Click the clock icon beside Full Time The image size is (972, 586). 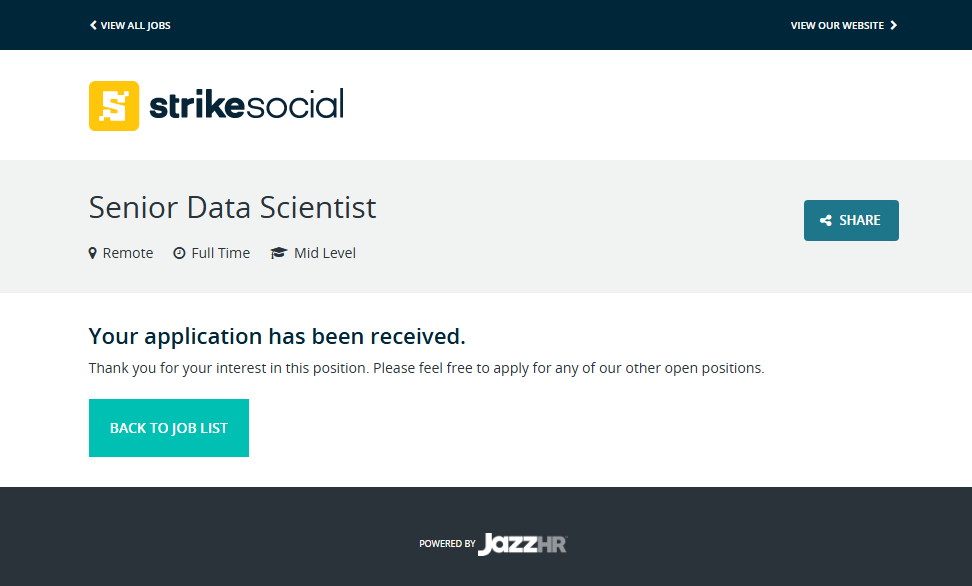(x=179, y=253)
